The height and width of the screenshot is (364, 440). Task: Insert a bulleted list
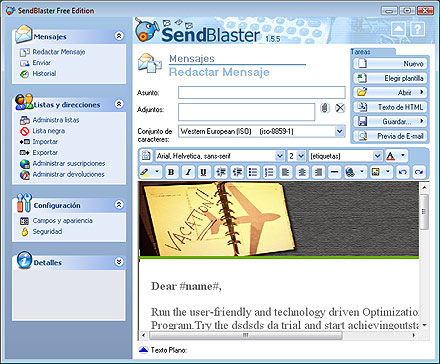coord(253,172)
